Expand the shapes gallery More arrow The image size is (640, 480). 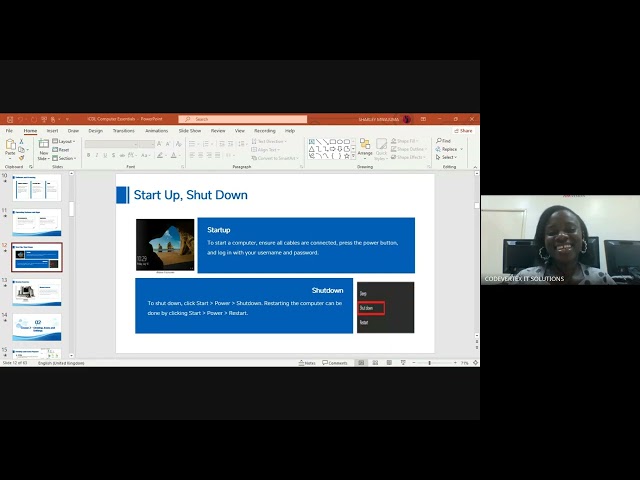click(353, 156)
